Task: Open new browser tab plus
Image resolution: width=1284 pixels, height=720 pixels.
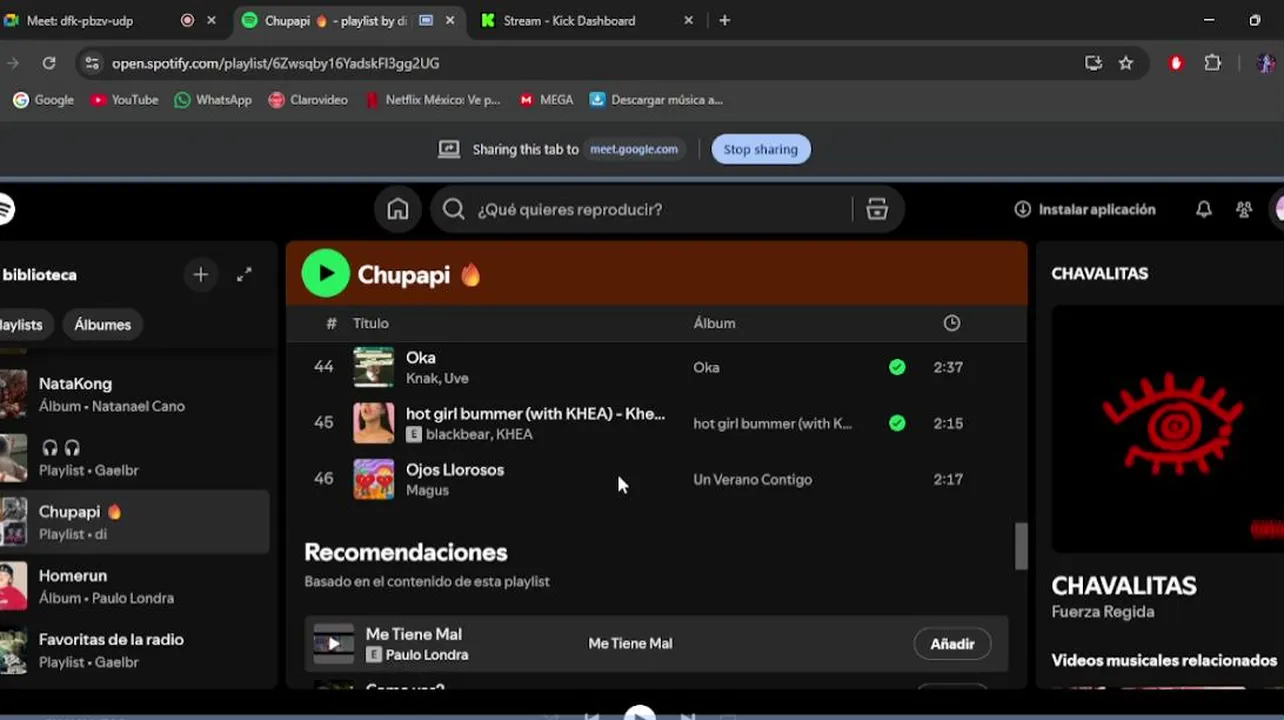Action: [x=724, y=20]
